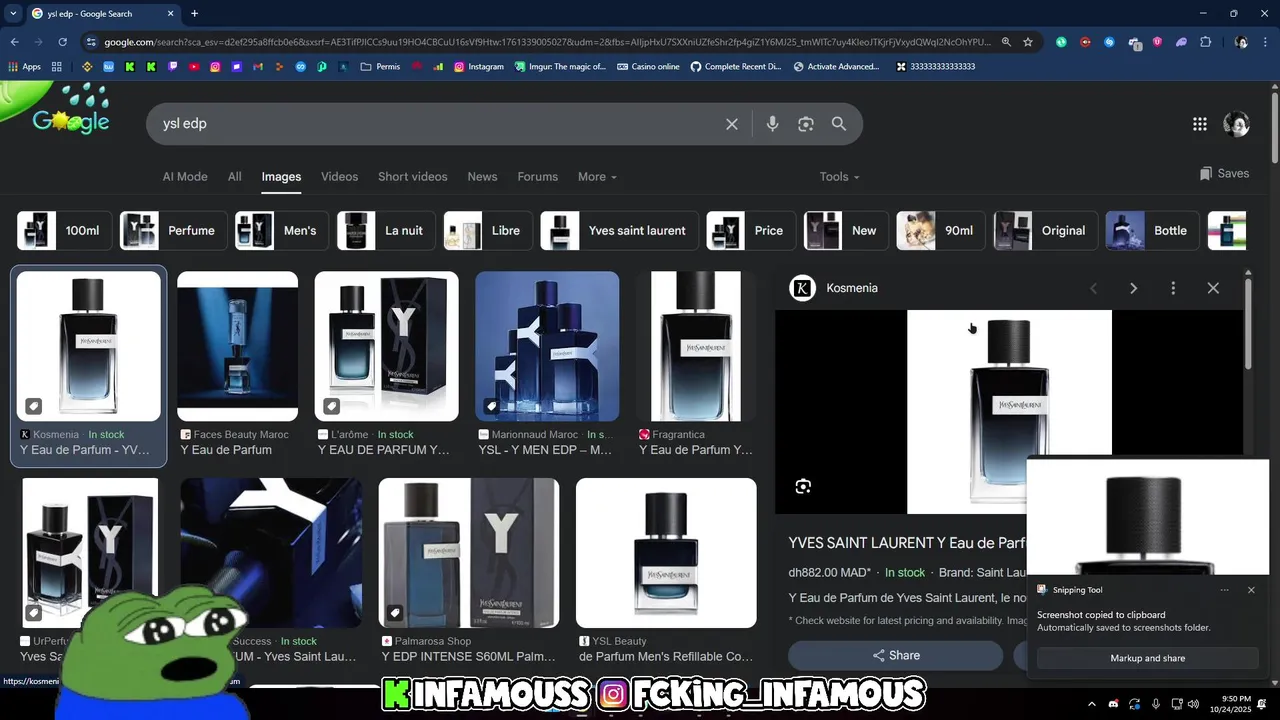The image size is (1280, 720).
Task: Open search by image (Google Lens) icon
Action: click(x=806, y=124)
